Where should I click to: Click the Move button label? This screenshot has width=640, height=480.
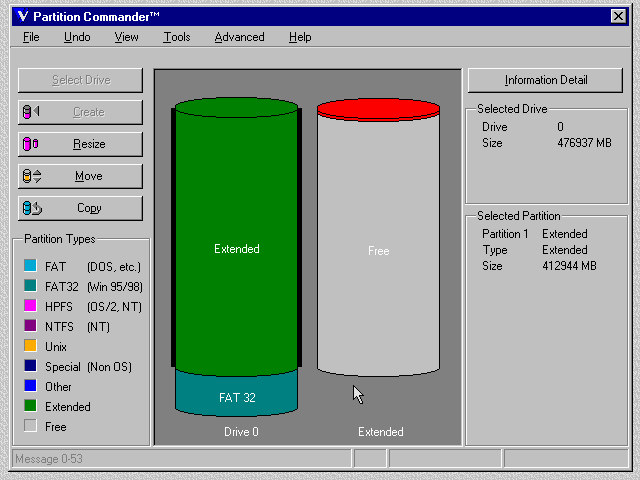(89, 176)
